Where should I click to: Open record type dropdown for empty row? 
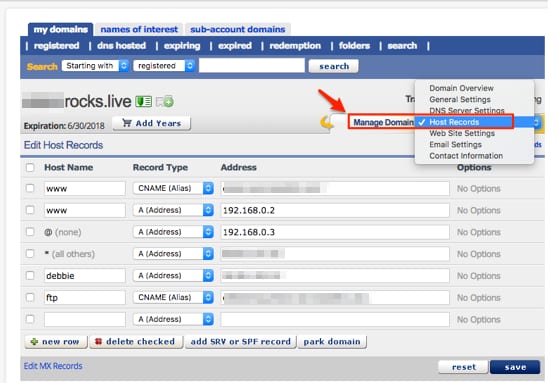[x=173, y=319]
